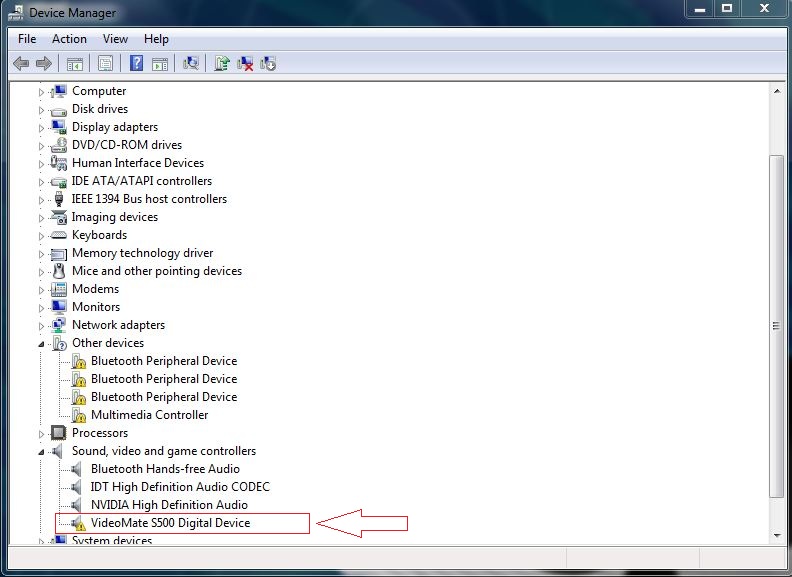Open the File menu
Viewport: 792px width, 577px height.
coord(27,39)
